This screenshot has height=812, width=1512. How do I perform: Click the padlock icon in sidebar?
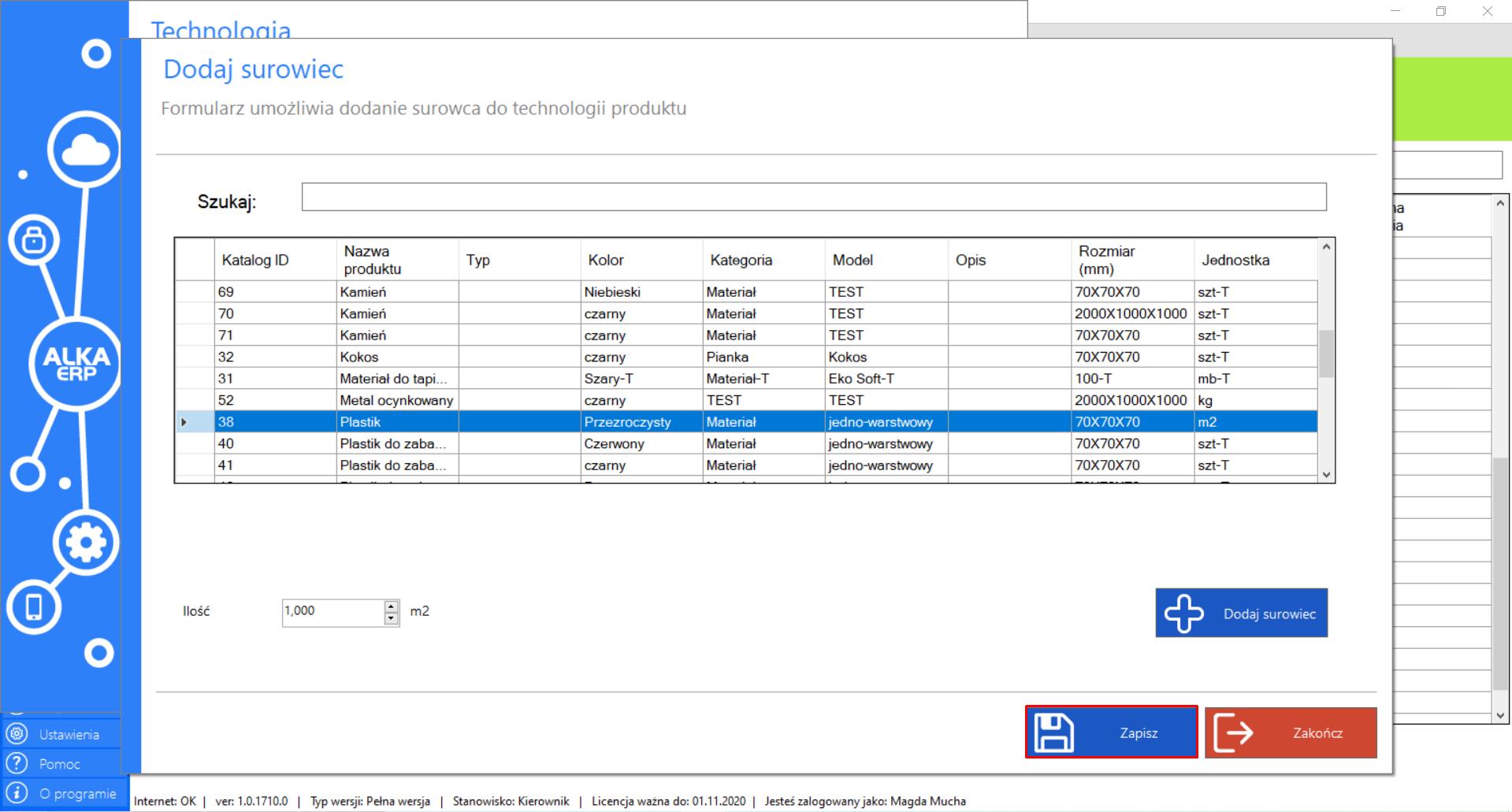click(x=33, y=239)
